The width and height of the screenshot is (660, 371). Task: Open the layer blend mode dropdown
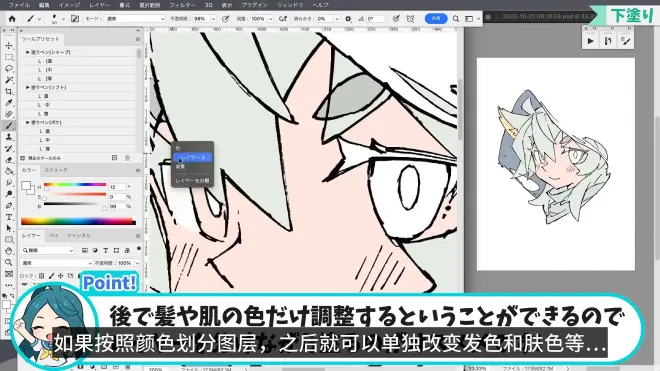56,263
